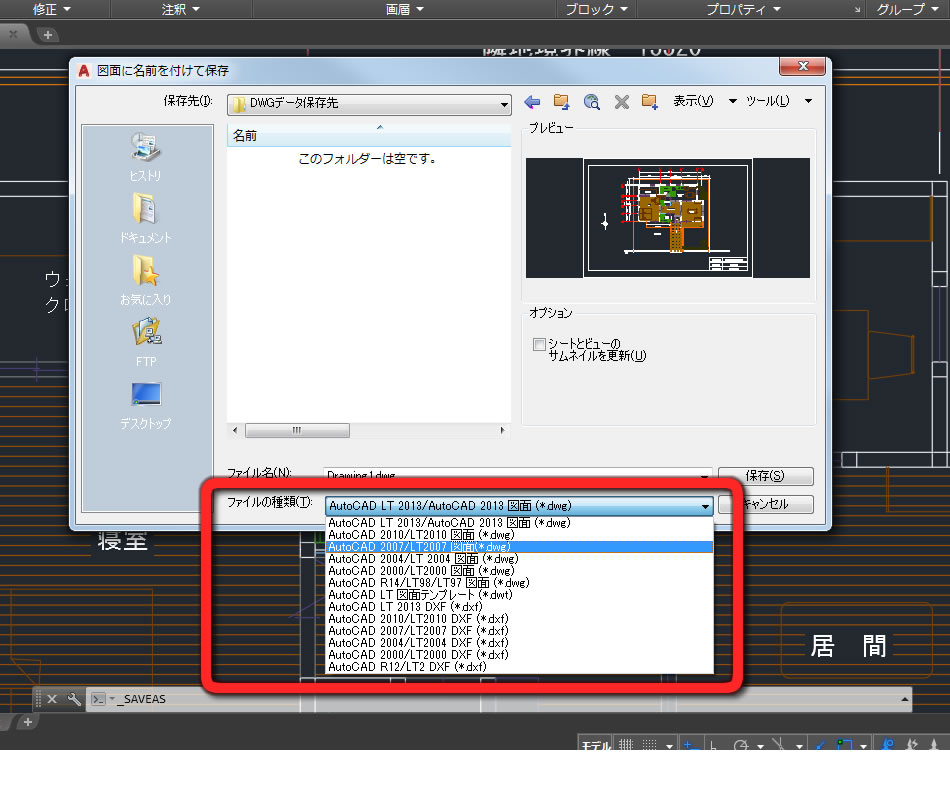Screen dimensions: 950x810
Task: Select AutoCAD R14/LT98/LT97 図面 (*.dwg) option
Action: pyautogui.click(x=519, y=583)
